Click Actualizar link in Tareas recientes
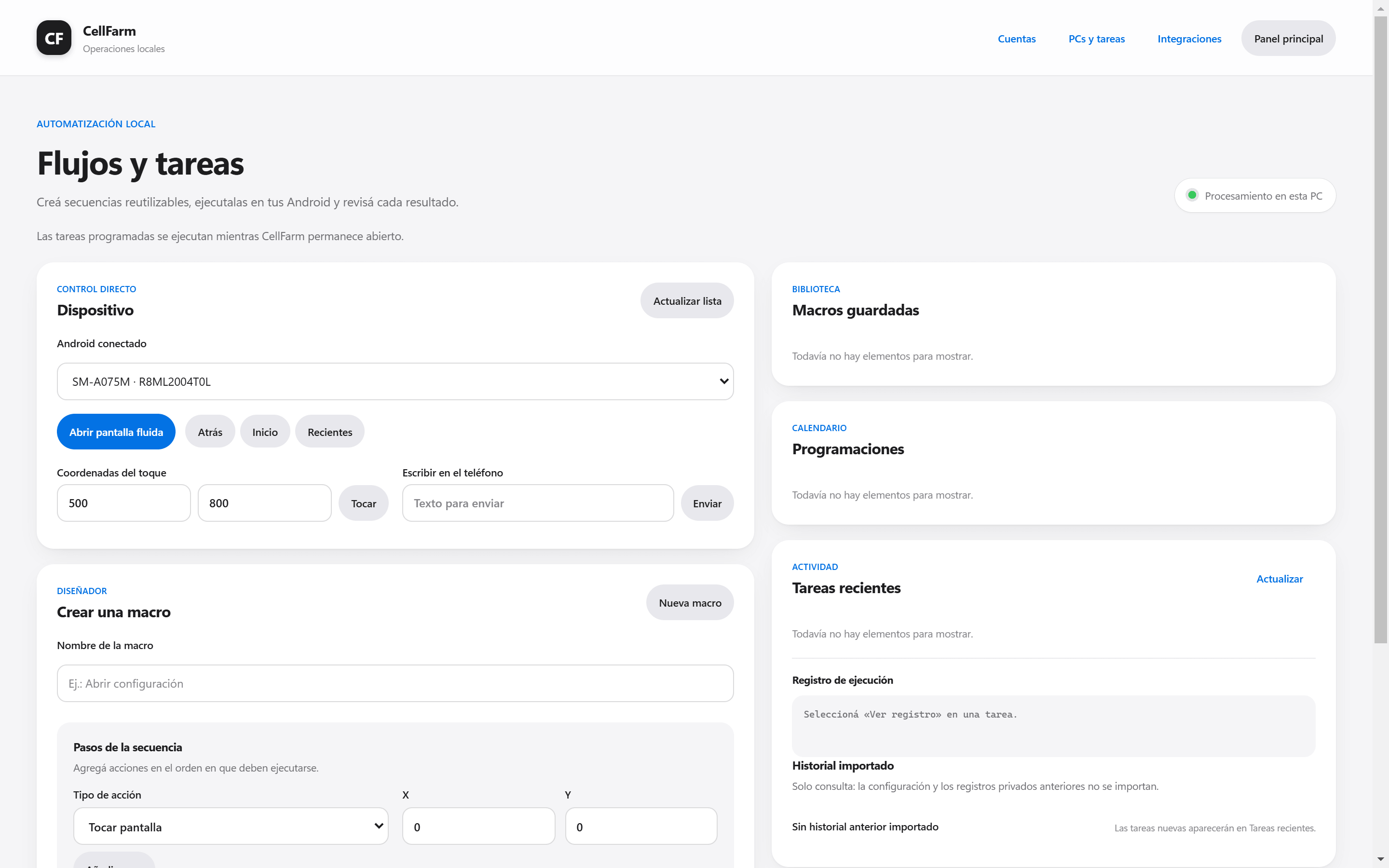 point(1280,579)
